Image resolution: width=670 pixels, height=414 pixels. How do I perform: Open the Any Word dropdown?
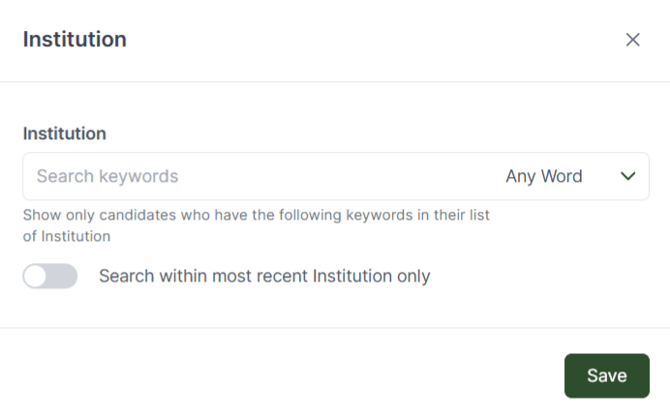pyautogui.click(x=570, y=177)
